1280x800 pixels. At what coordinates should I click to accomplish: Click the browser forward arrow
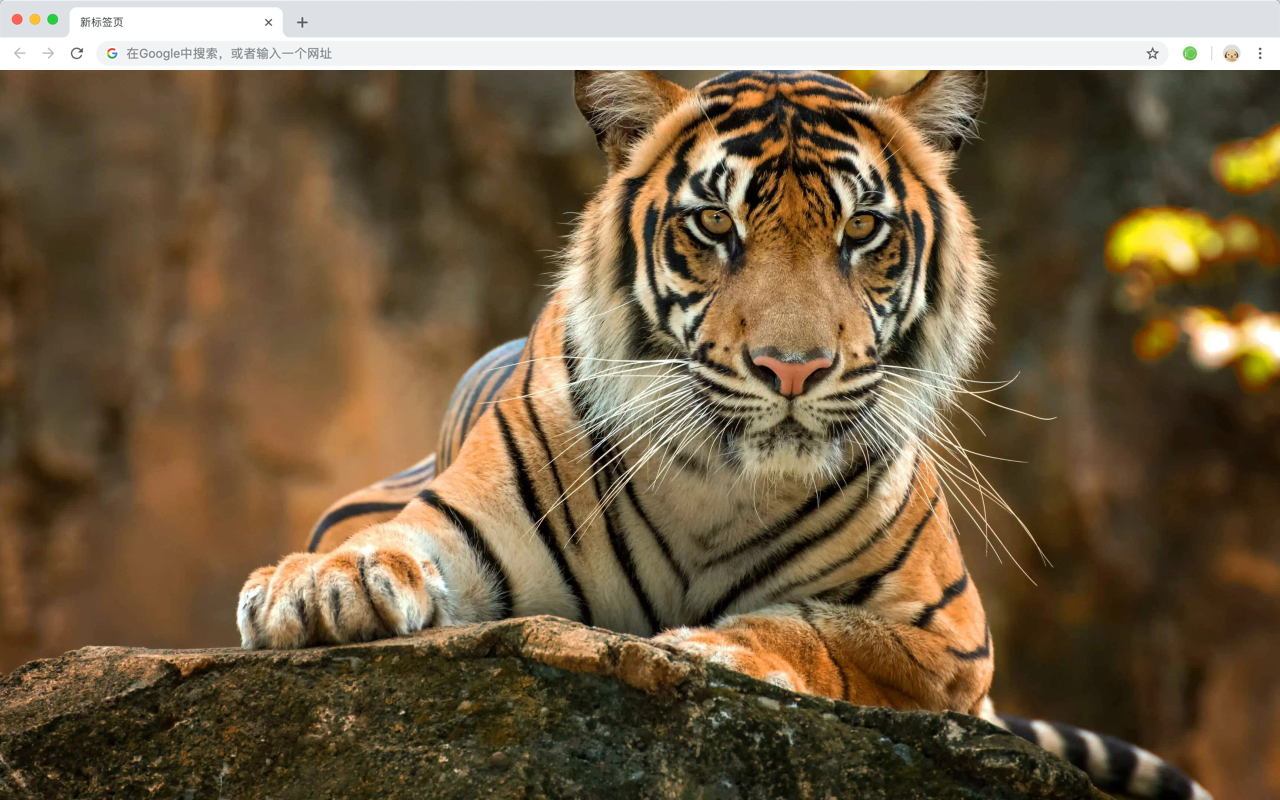coord(48,53)
